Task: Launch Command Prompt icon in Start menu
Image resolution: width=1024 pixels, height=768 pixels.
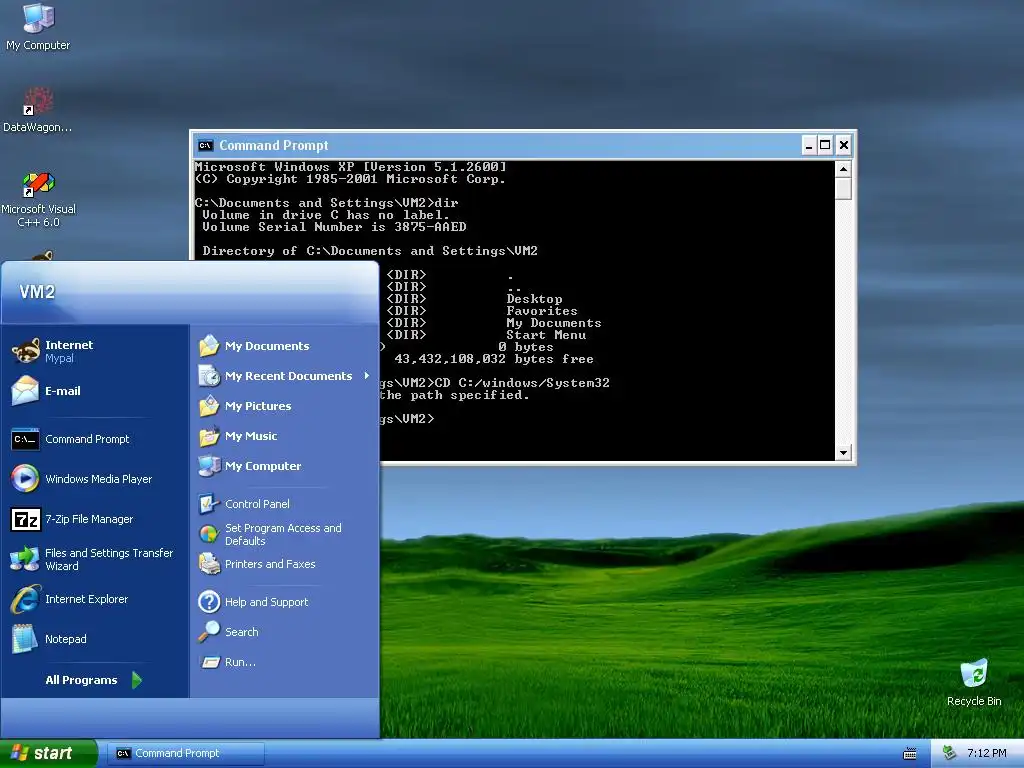Action: pyautogui.click(x=25, y=439)
